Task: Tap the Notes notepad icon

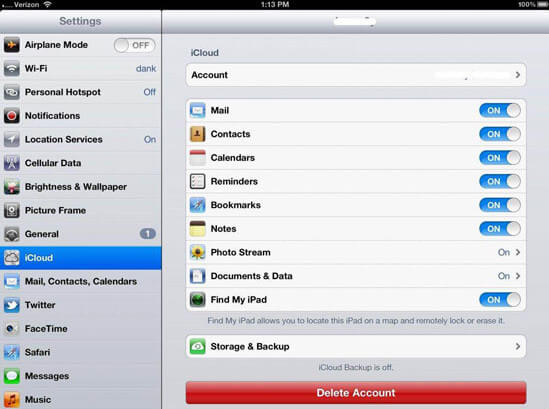Action: 197,229
